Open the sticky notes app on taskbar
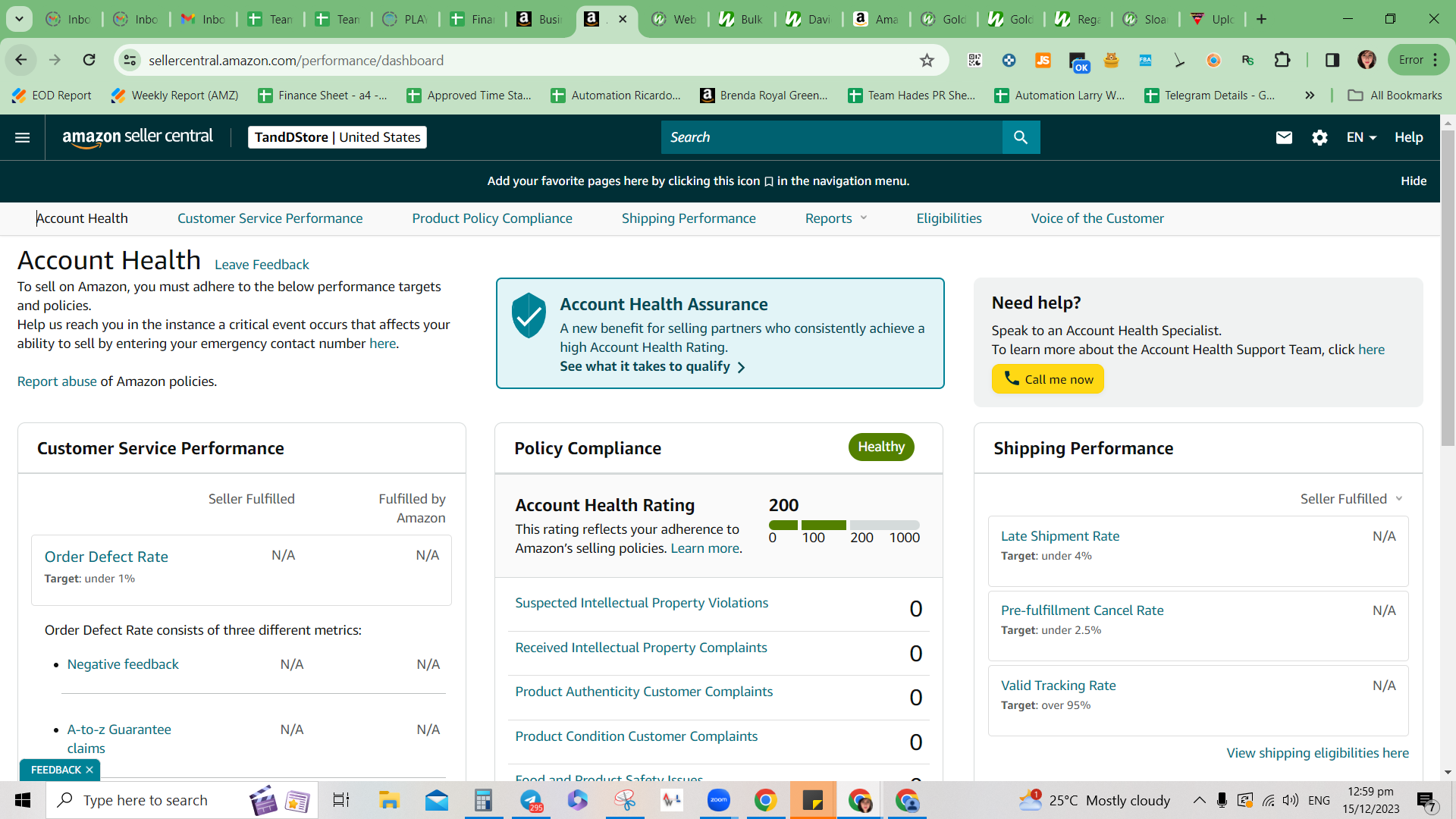1456x819 pixels. [812, 800]
